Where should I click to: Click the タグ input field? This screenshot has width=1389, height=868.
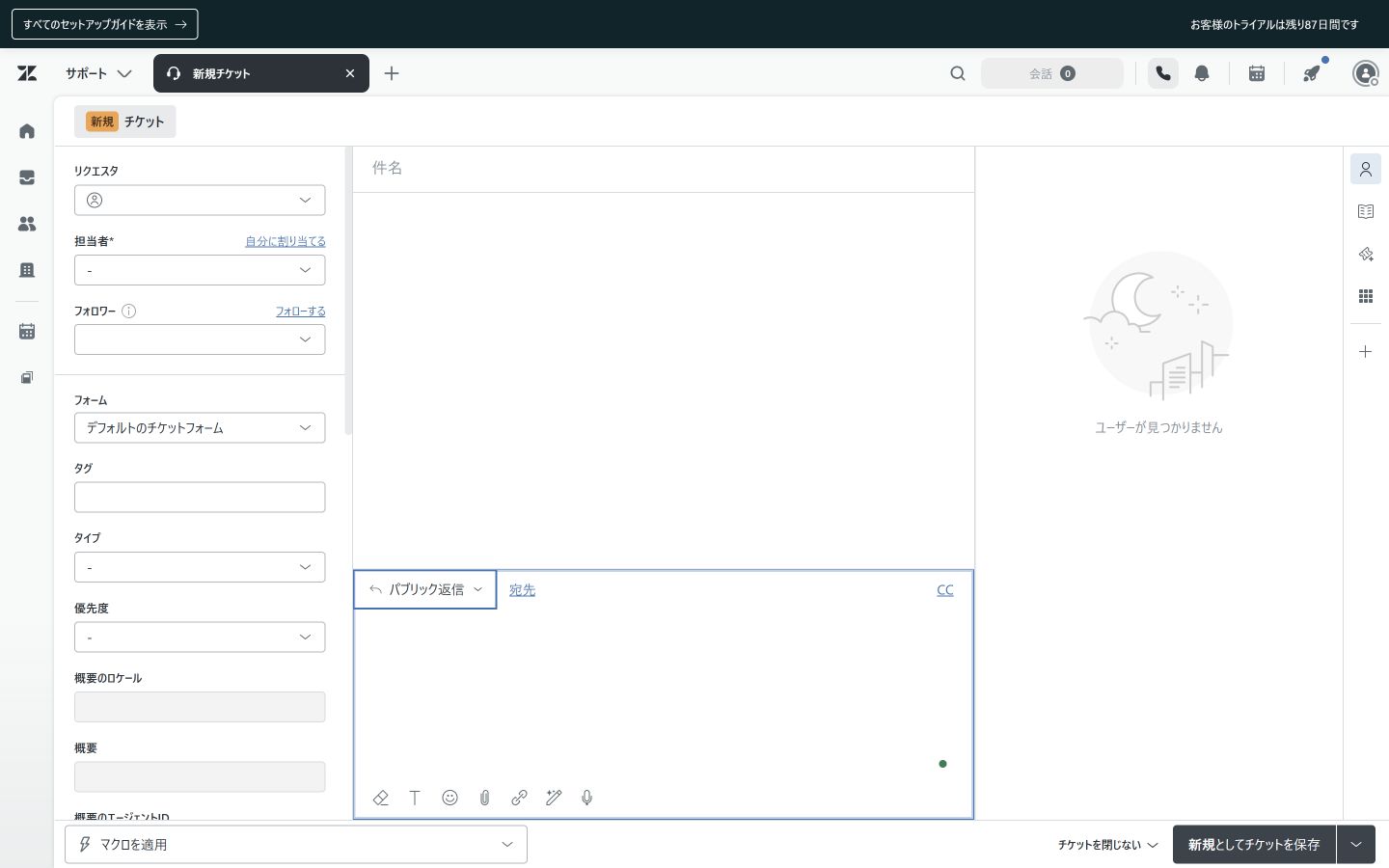(x=200, y=498)
